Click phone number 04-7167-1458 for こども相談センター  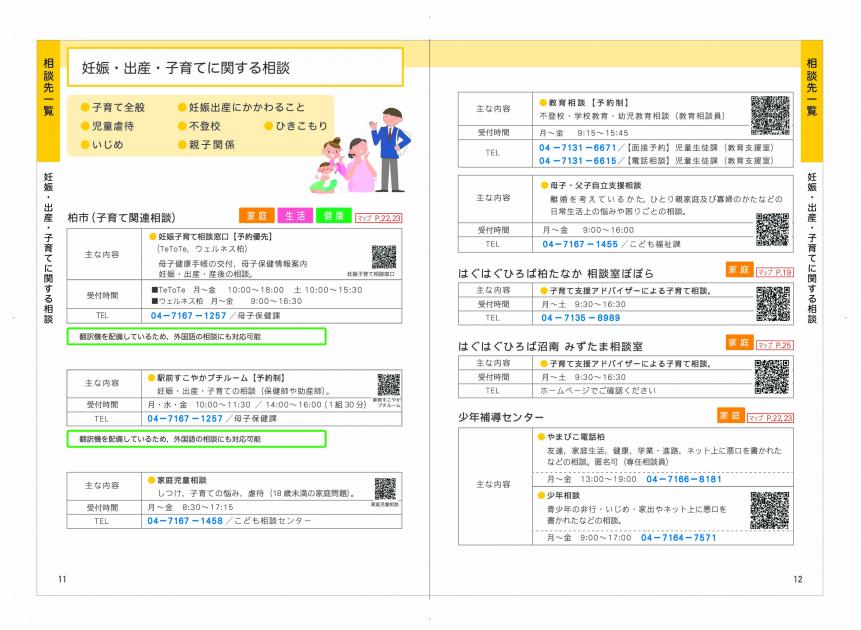(184, 521)
